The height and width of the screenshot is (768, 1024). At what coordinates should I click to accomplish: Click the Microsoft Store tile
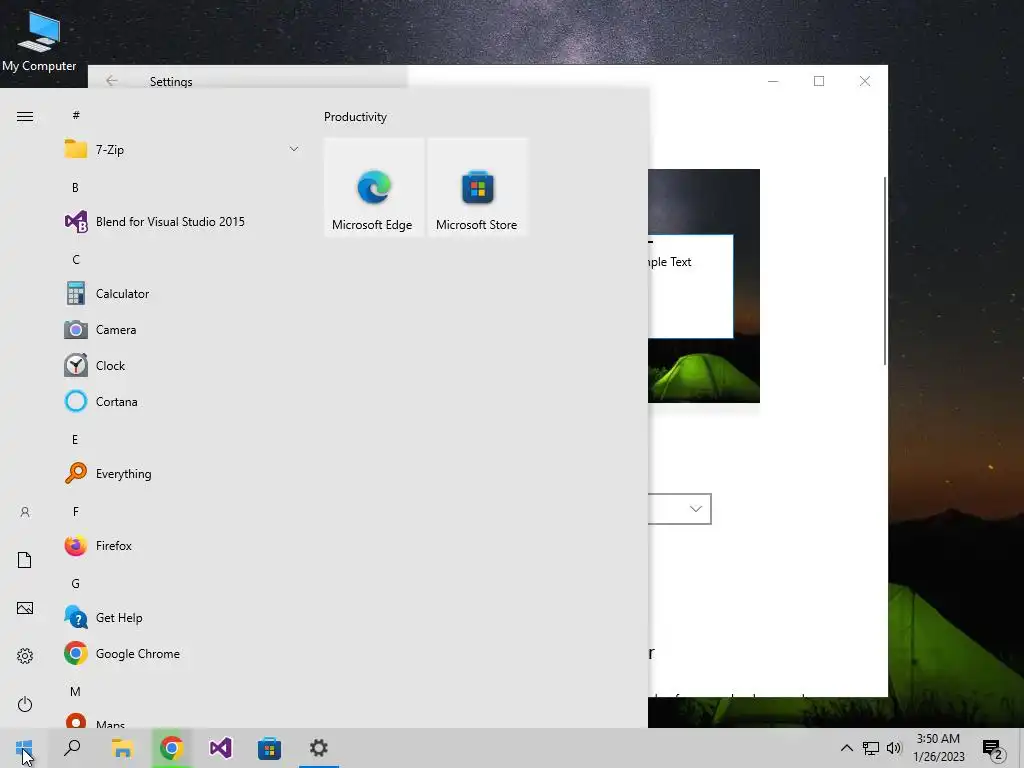[477, 187]
